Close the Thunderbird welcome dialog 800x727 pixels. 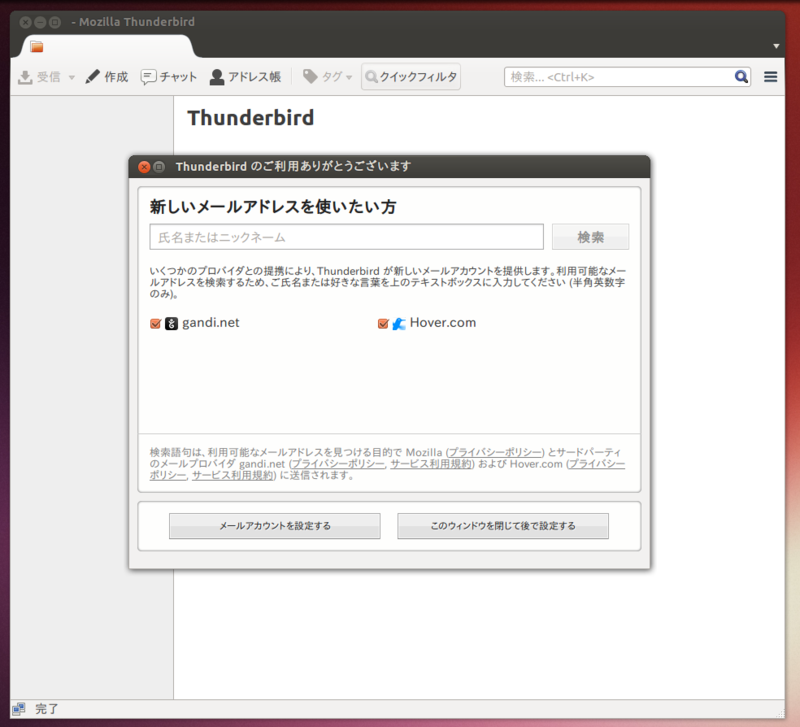pos(144,167)
